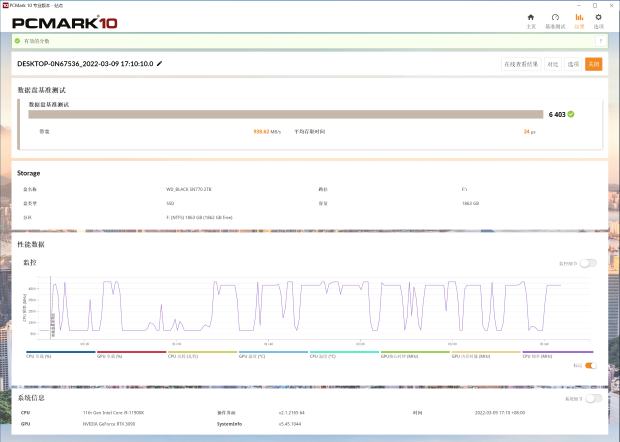
Task: Click the 性能数据 section heading
Action: pos(31,244)
